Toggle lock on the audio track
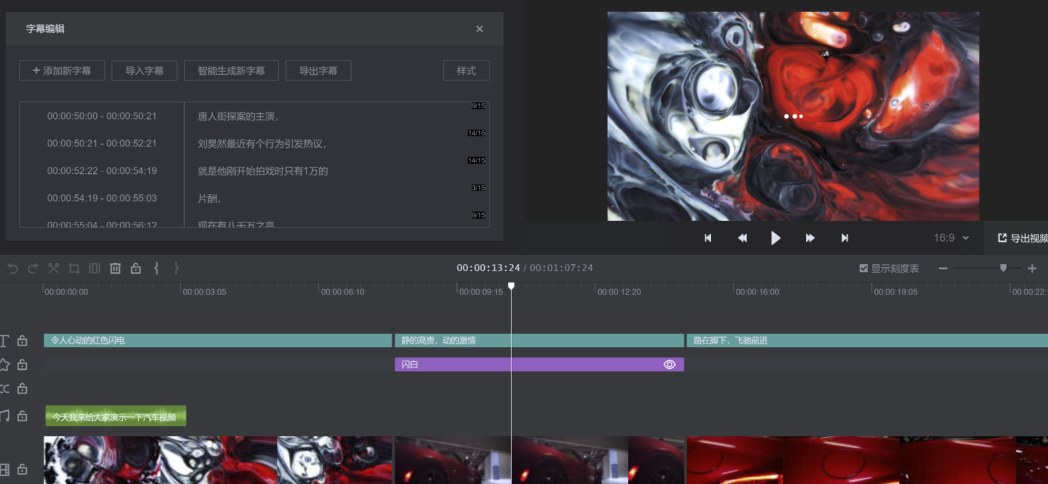 point(22,416)
